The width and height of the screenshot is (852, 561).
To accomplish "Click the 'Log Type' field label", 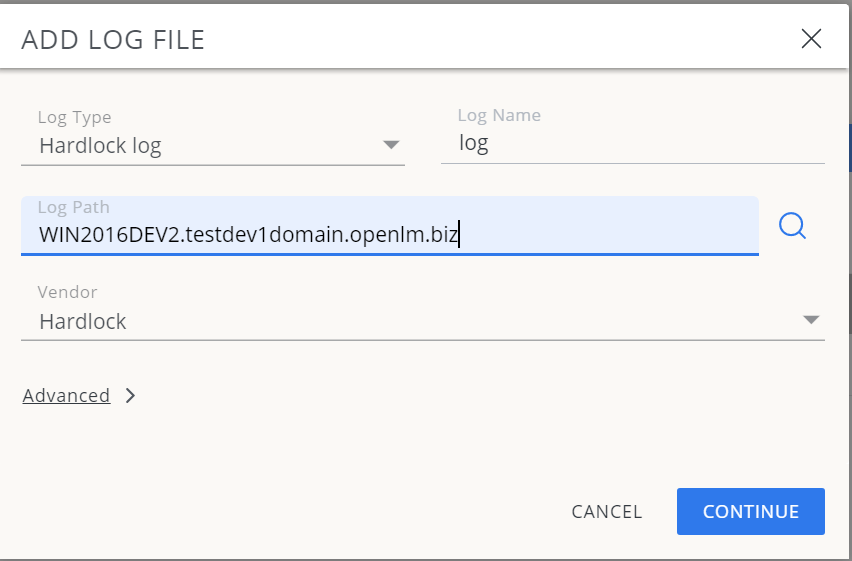I will click(x=75, y=118).
